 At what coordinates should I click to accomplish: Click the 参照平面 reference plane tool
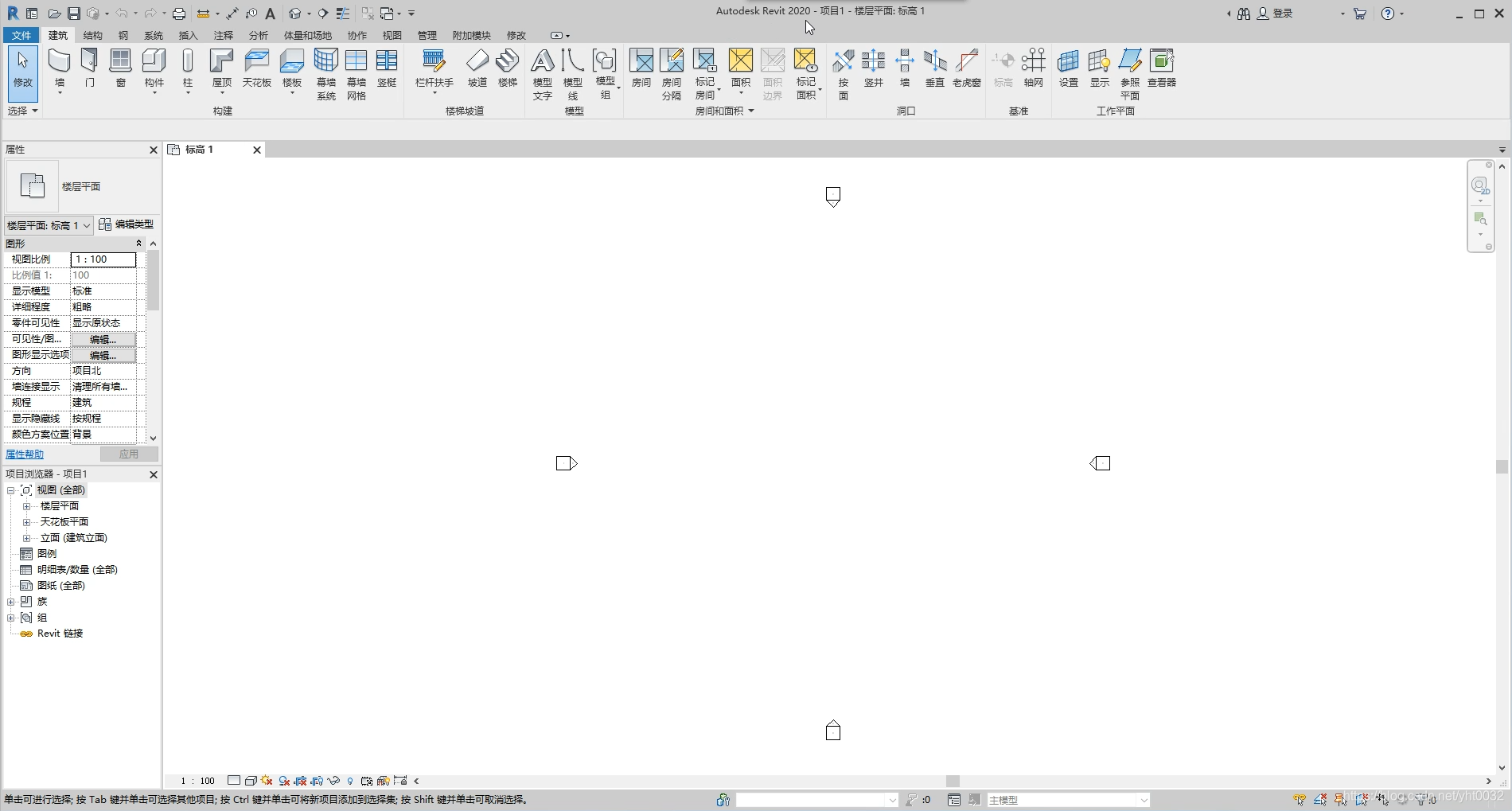pyautogui.click(x=1130, y=74)
